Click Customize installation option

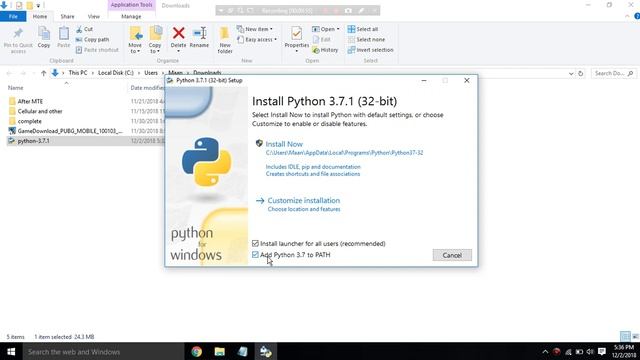tap(303, 200)
